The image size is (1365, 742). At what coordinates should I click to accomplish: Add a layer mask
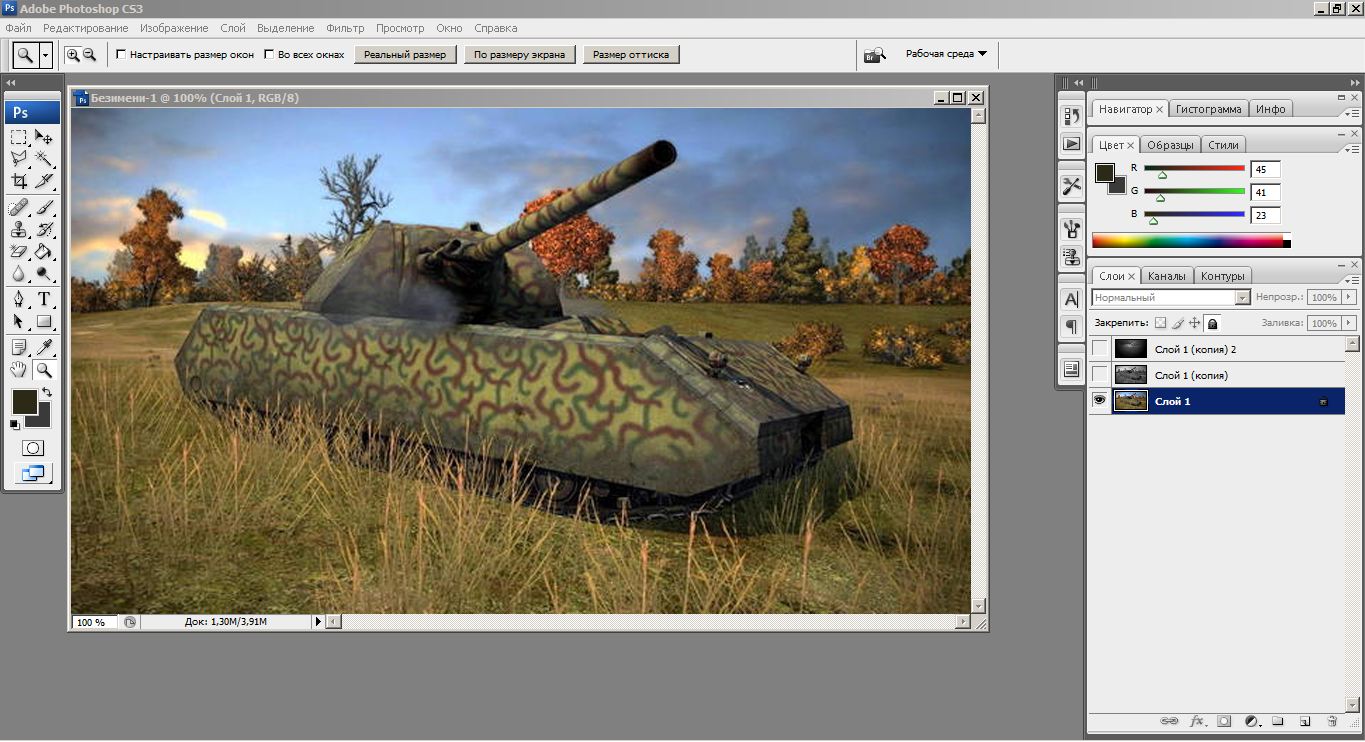pyautogui.click(x=1223, y=720)
